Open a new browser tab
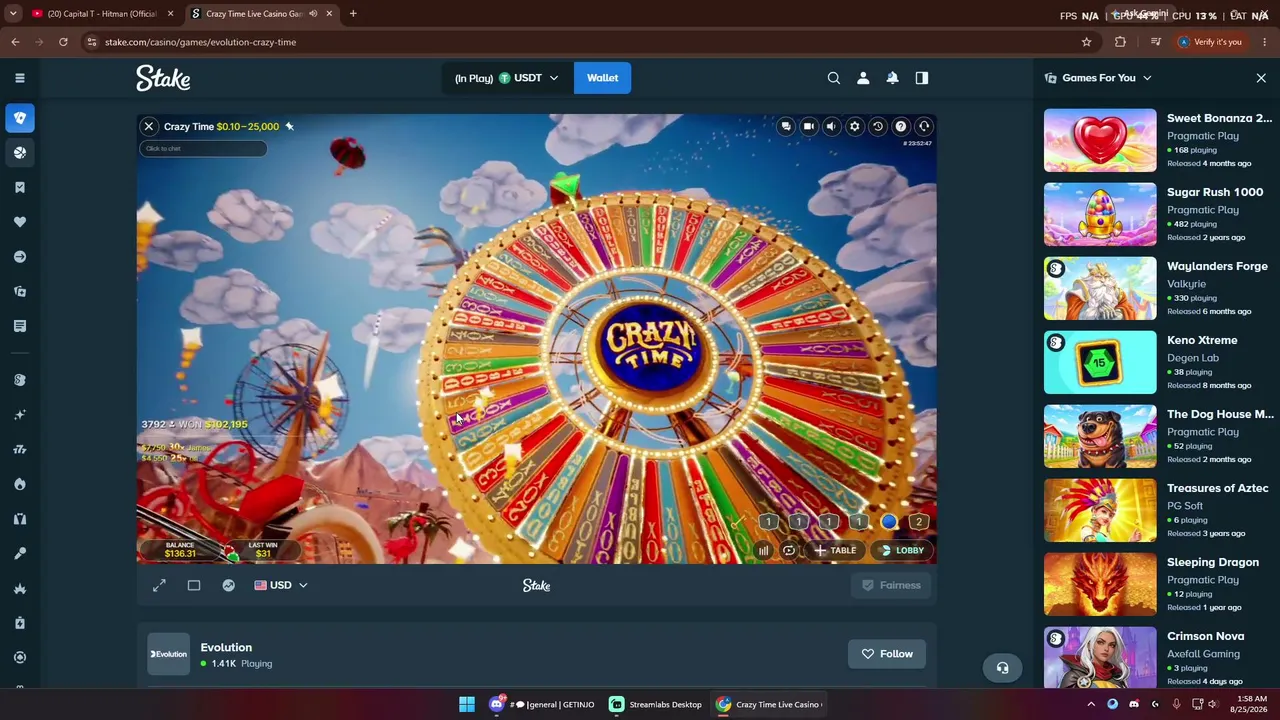The image size is (1280, 720). [x=353, y=14]
